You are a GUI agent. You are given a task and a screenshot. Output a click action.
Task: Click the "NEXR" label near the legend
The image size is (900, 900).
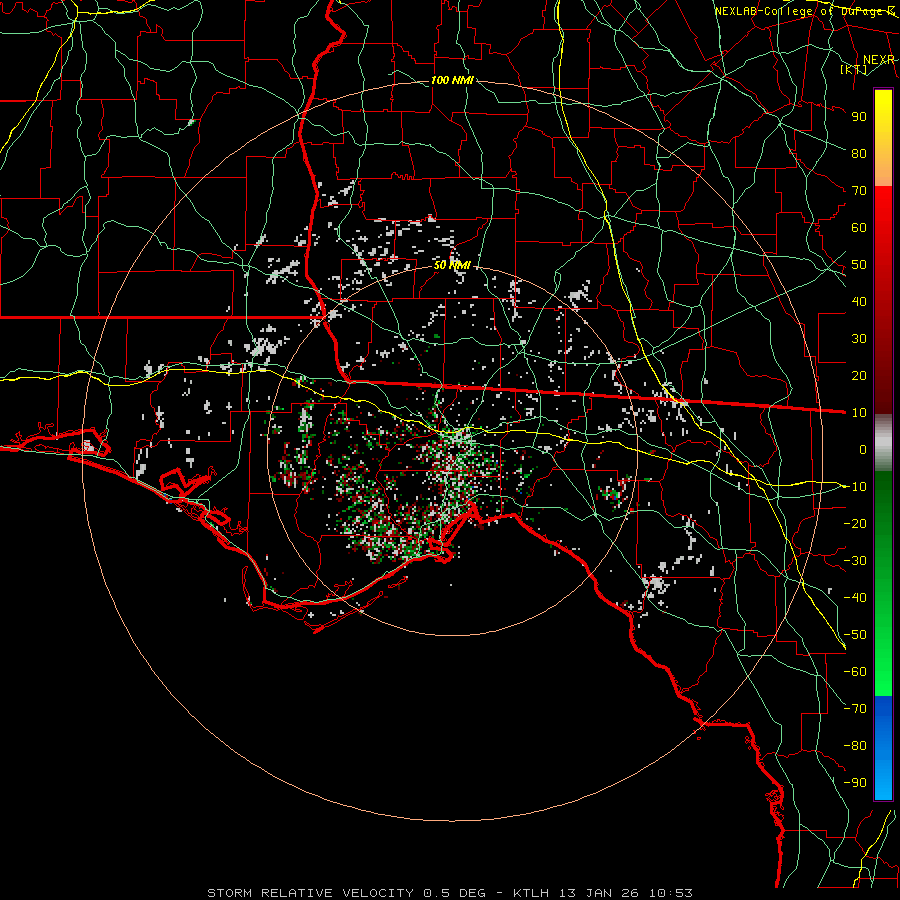coord(878,60)
